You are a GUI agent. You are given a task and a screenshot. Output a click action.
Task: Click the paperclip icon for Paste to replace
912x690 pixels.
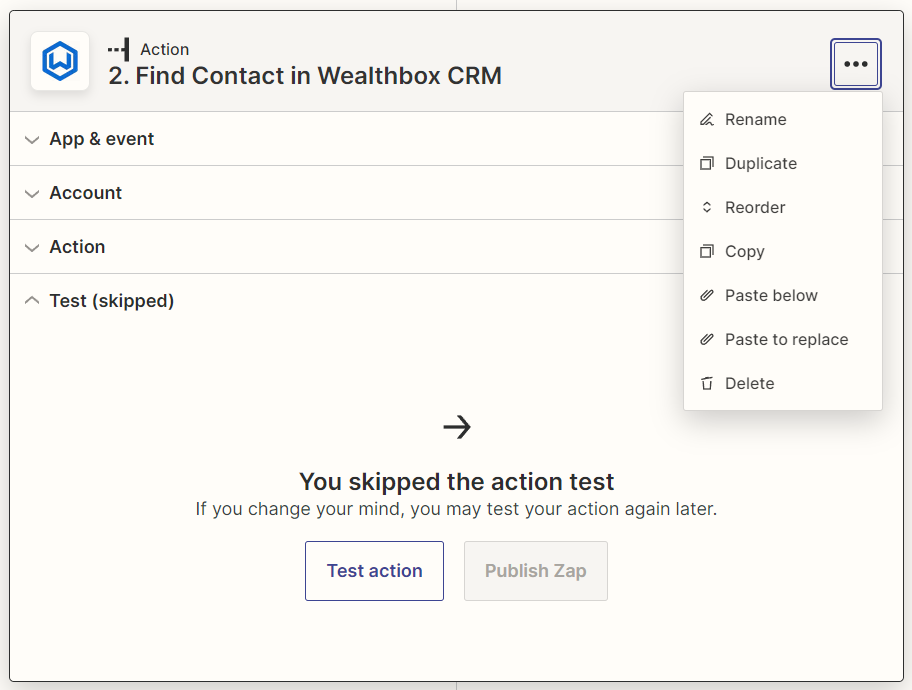pyautogui.click(x=707, y=339)
